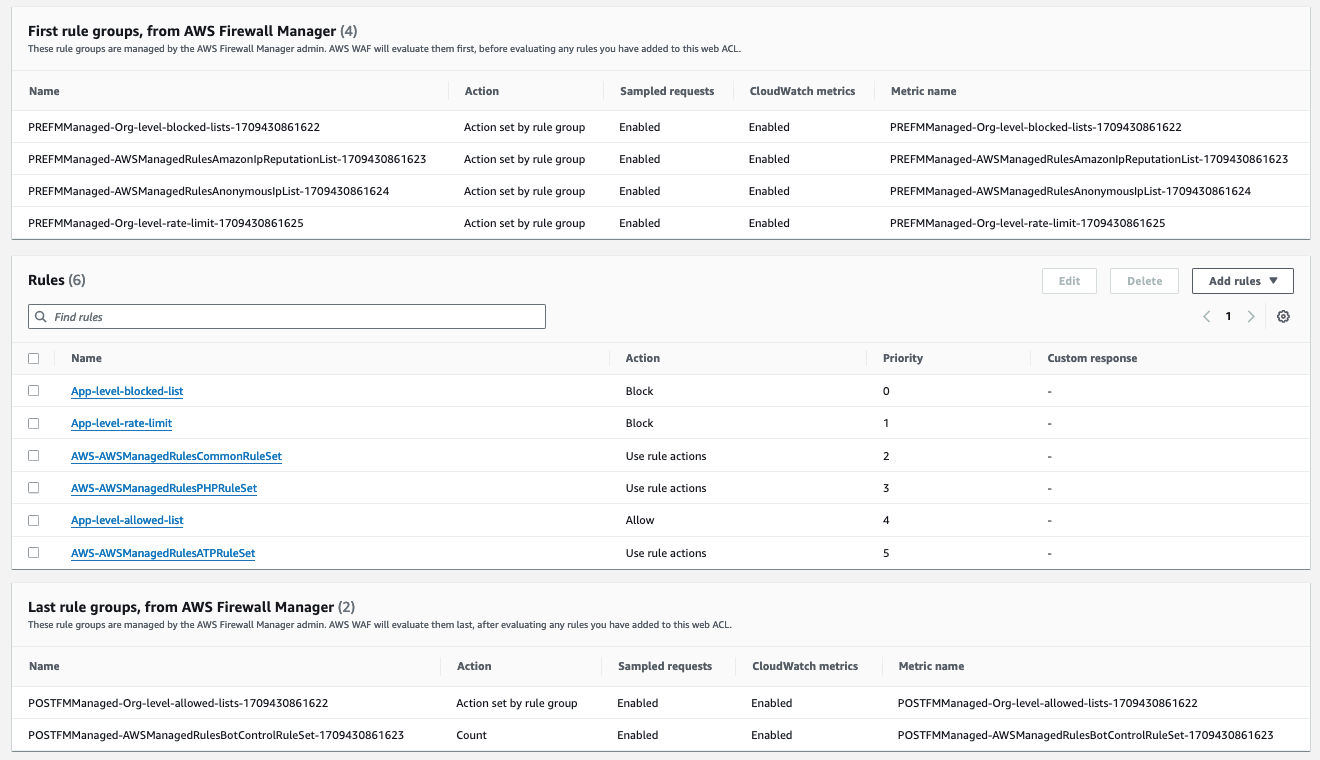Check the AWS-AWSManagedRulesCommonRuleSet checkbox
This screenshot has width=1320, height=760.
[33, 455]
